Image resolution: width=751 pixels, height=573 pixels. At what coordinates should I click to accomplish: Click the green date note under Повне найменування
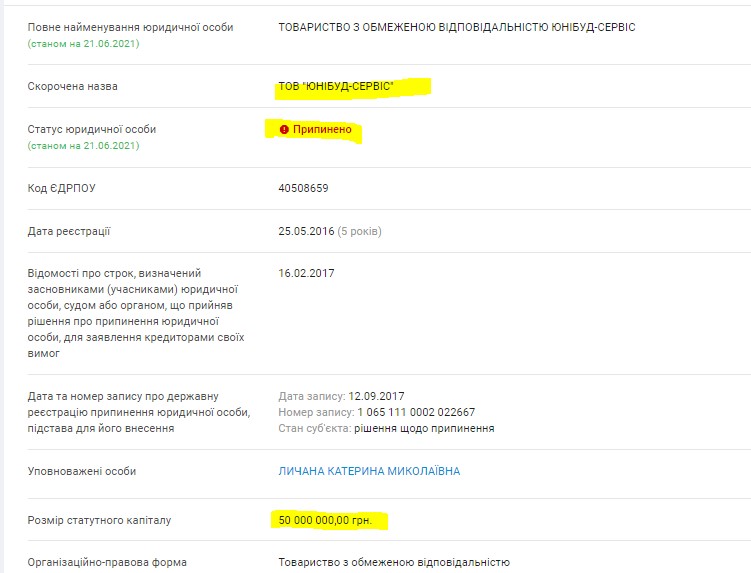coord(84,44)
